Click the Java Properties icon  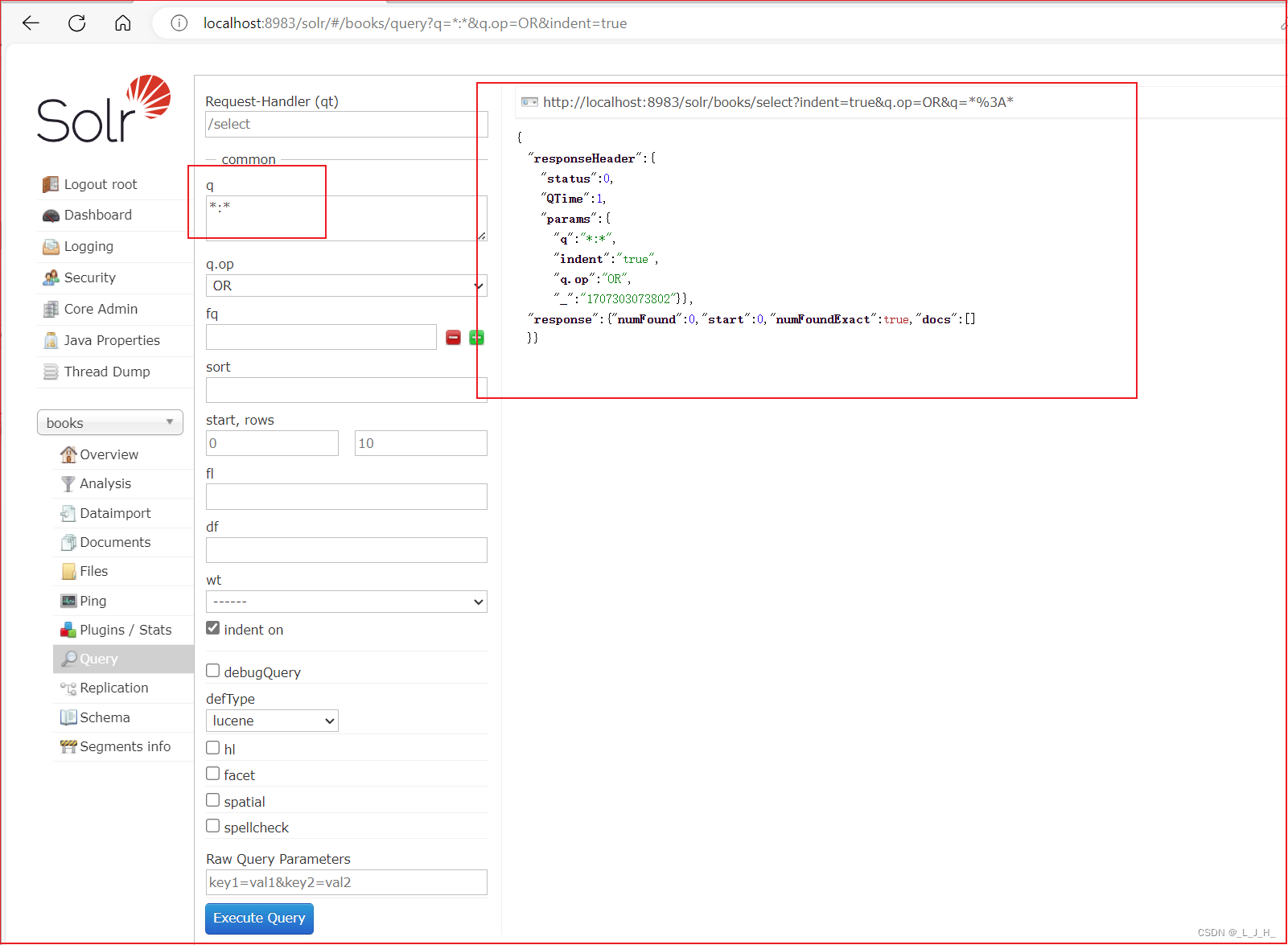click(51, 340)
